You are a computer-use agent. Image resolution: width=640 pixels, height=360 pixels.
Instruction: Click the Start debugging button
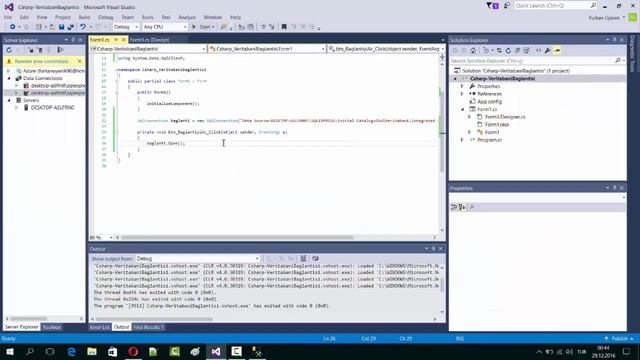pos(203,27)
